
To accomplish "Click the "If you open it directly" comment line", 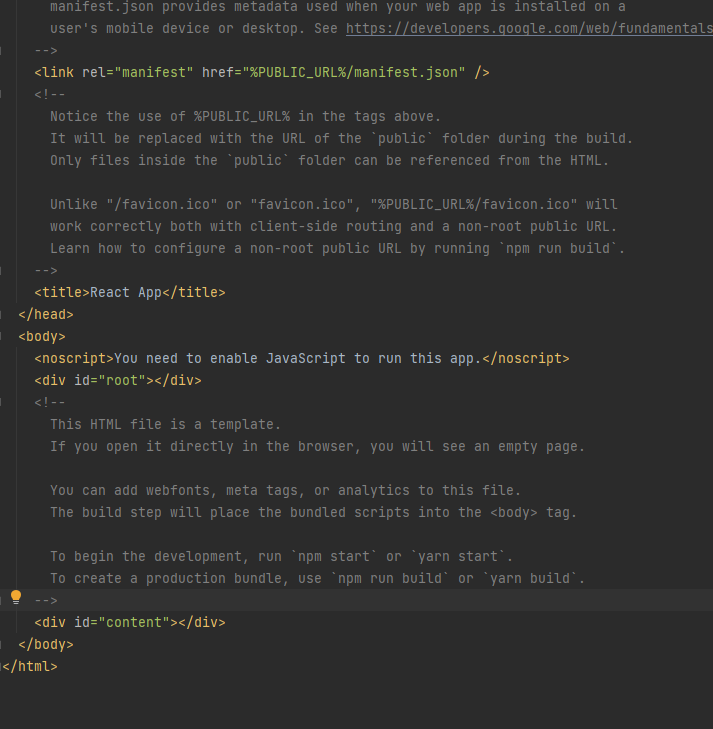I will point(317,447).
